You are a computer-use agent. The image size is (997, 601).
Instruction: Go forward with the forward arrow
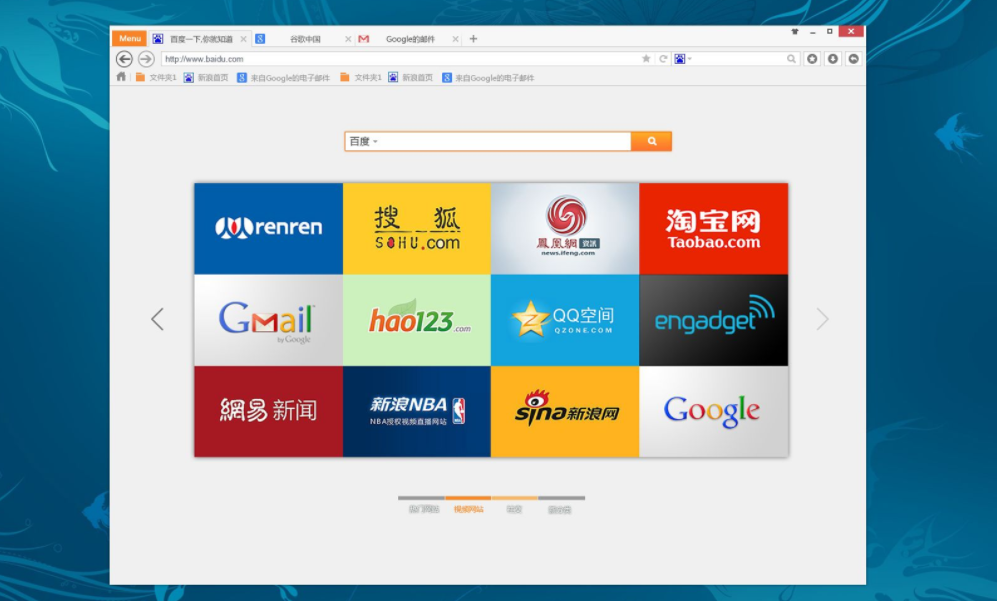point(146,59)
